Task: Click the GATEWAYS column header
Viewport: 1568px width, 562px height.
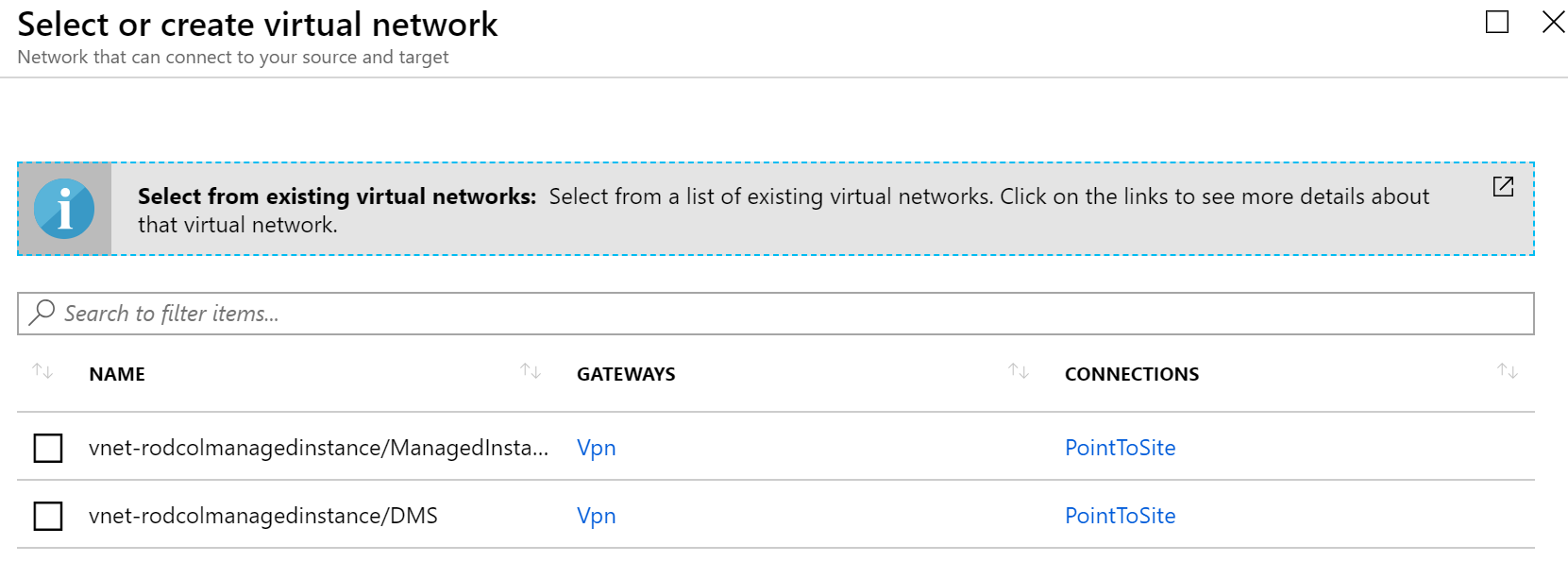Action: point(626,374)
